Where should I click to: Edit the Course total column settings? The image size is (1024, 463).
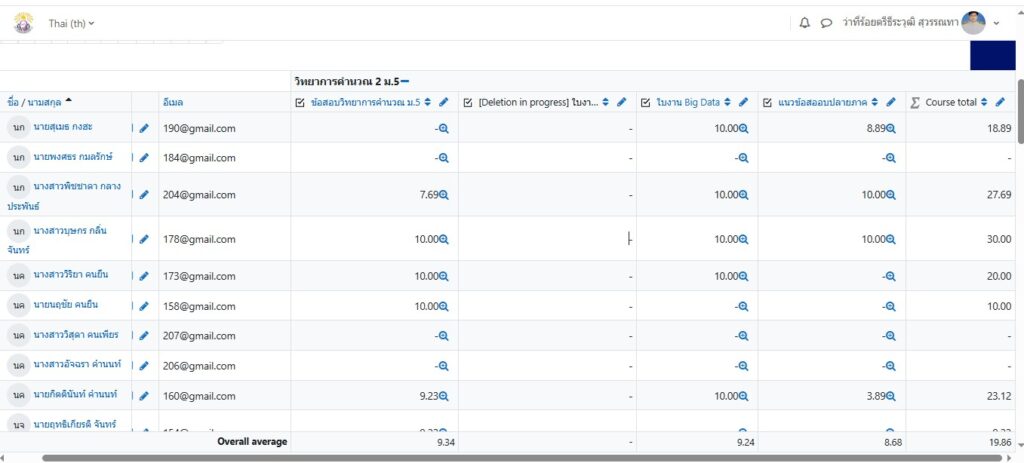tap(1000, 102)
